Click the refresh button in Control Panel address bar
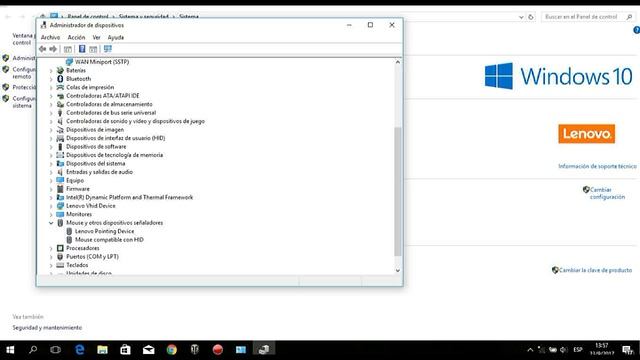Image resolution: width=640 pixels, height=360 pixels. click(x=531, y=17)
